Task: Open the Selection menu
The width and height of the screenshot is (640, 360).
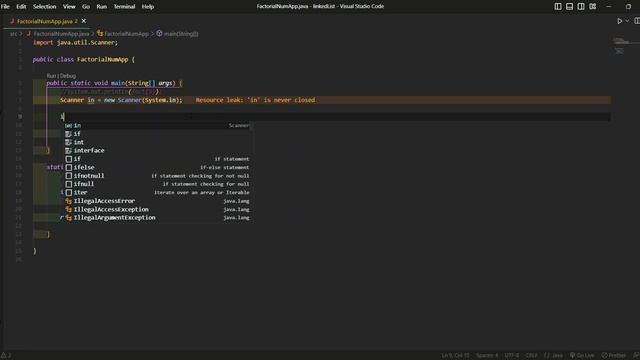Action: point(44,7)
